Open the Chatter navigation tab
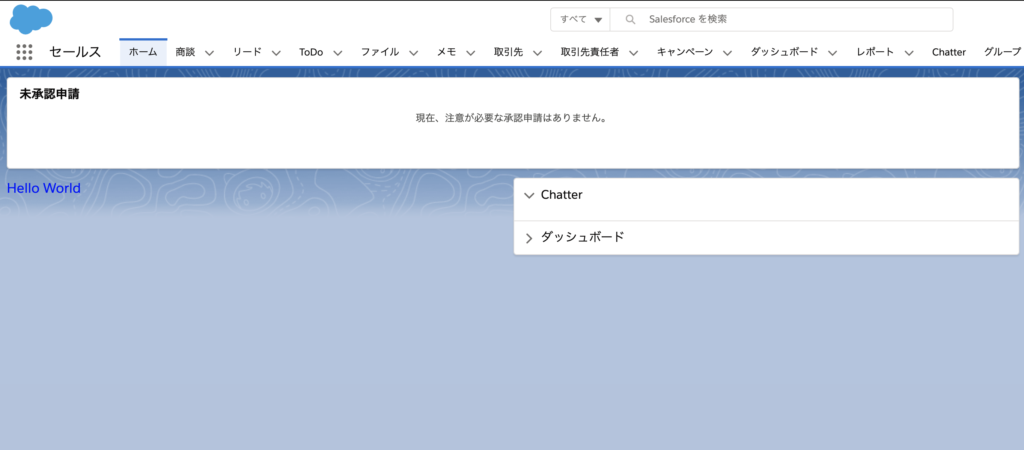 point(949,52)
